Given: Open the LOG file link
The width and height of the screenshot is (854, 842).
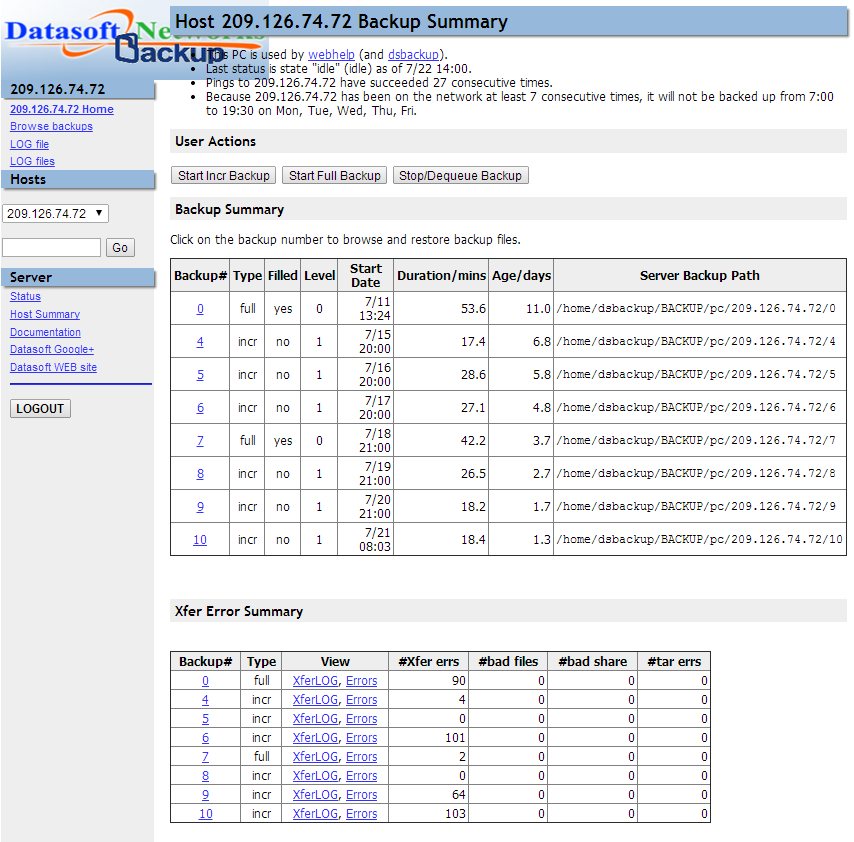Looking at the screenshot, I should (29, 144).
